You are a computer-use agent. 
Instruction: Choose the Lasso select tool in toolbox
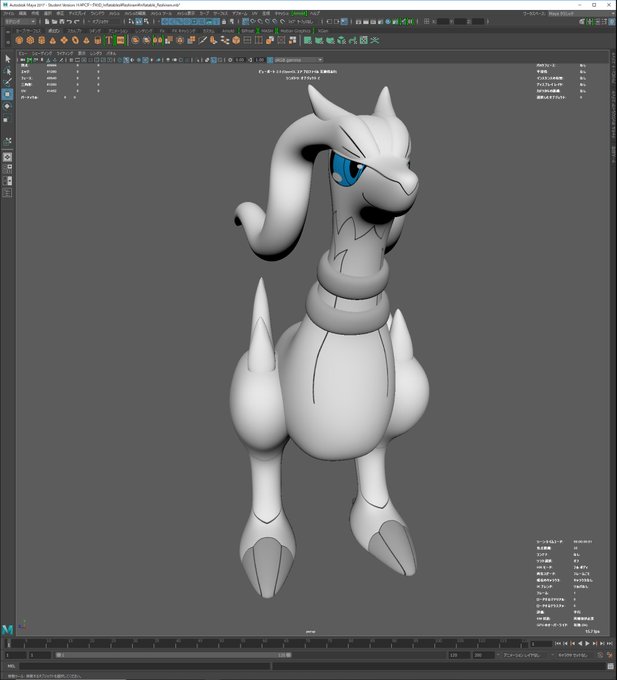coord(7,71)
